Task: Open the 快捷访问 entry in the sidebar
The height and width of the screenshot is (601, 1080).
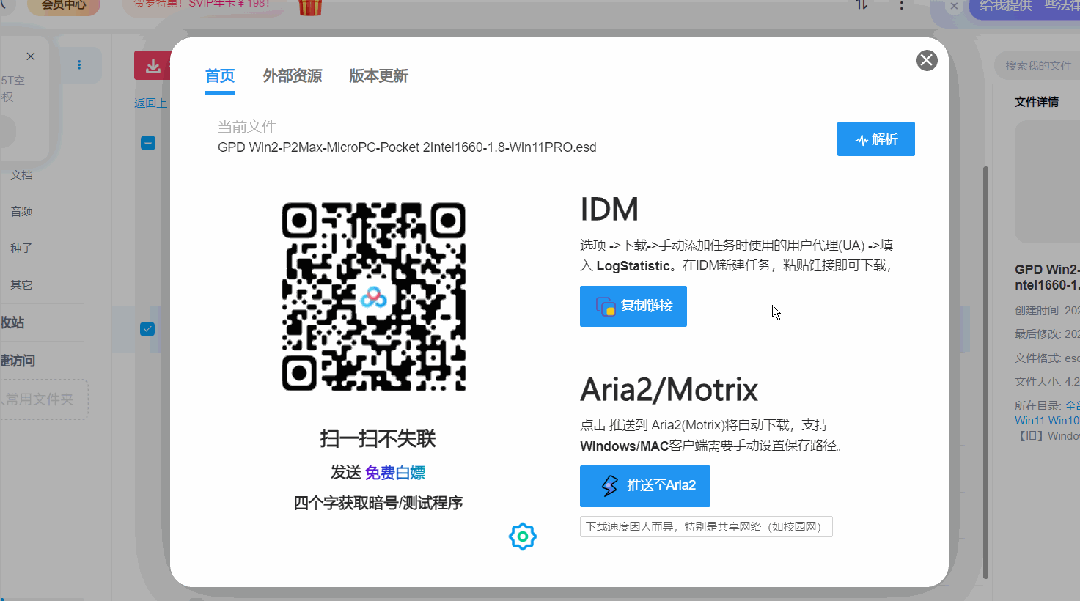Action: pyautogui.click(x=17, y=360)
